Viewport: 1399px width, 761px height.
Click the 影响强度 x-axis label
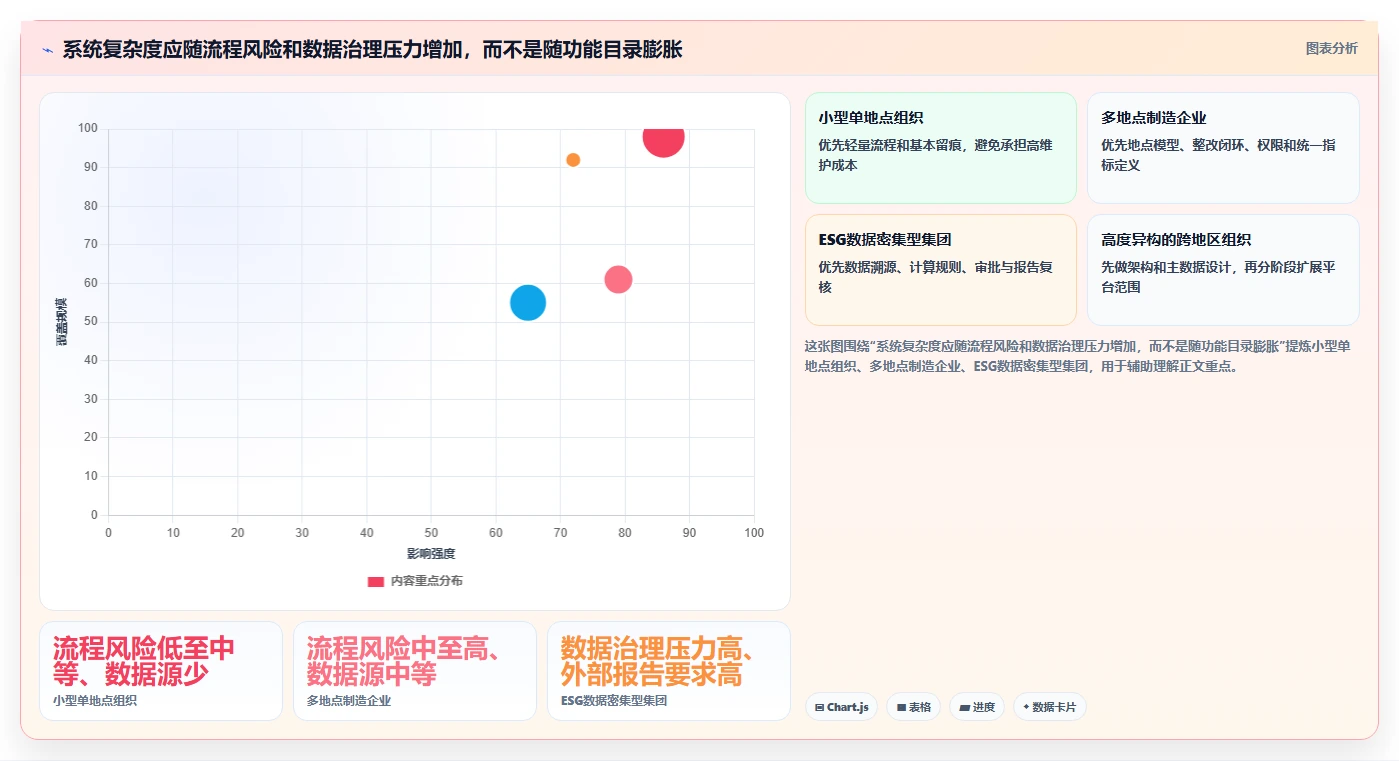(431, 553)
